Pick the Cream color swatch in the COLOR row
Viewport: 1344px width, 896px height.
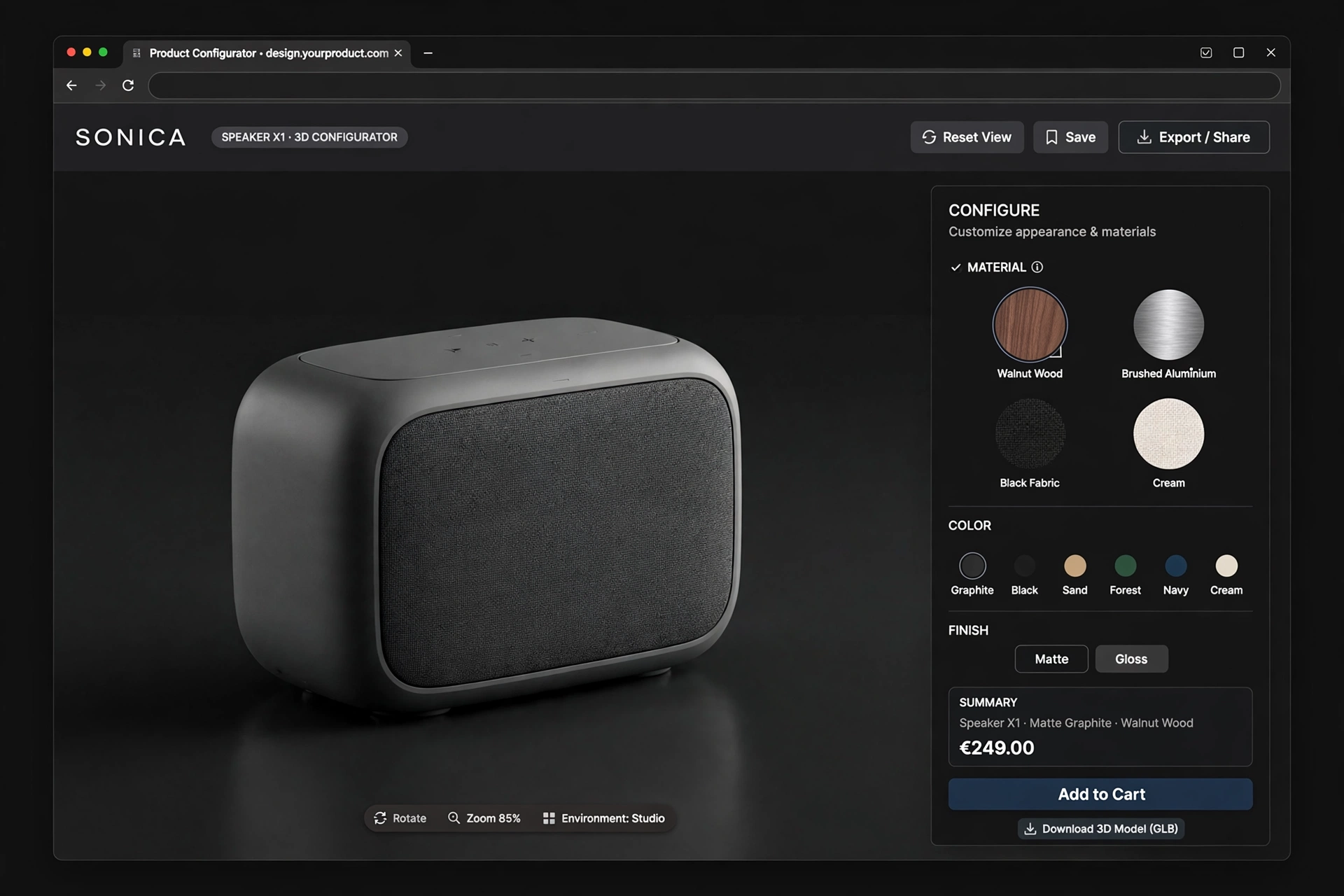point(1226,566)
